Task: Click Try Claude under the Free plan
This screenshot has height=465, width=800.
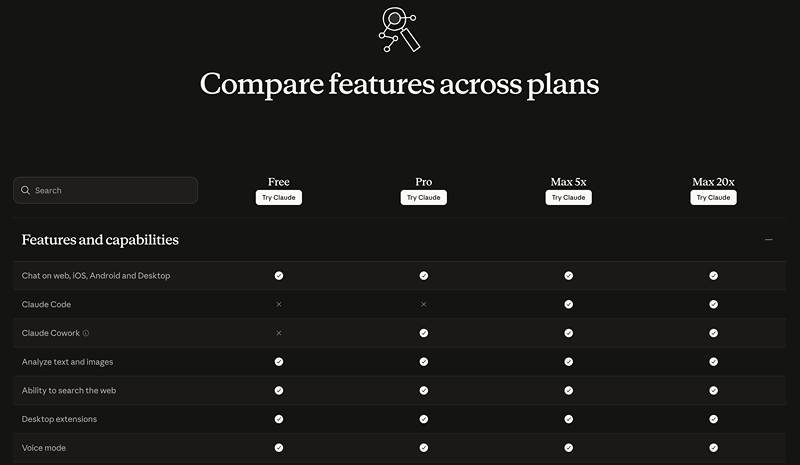Action: click(x=279, y=198)
